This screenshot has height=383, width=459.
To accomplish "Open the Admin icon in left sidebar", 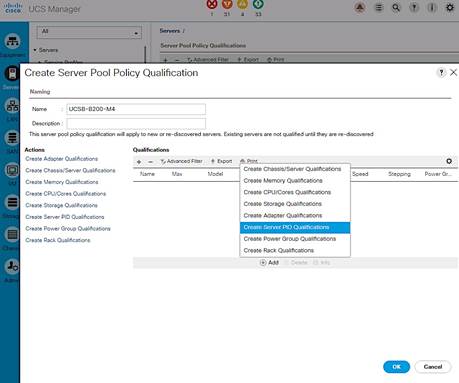I will tap(12, 266).
